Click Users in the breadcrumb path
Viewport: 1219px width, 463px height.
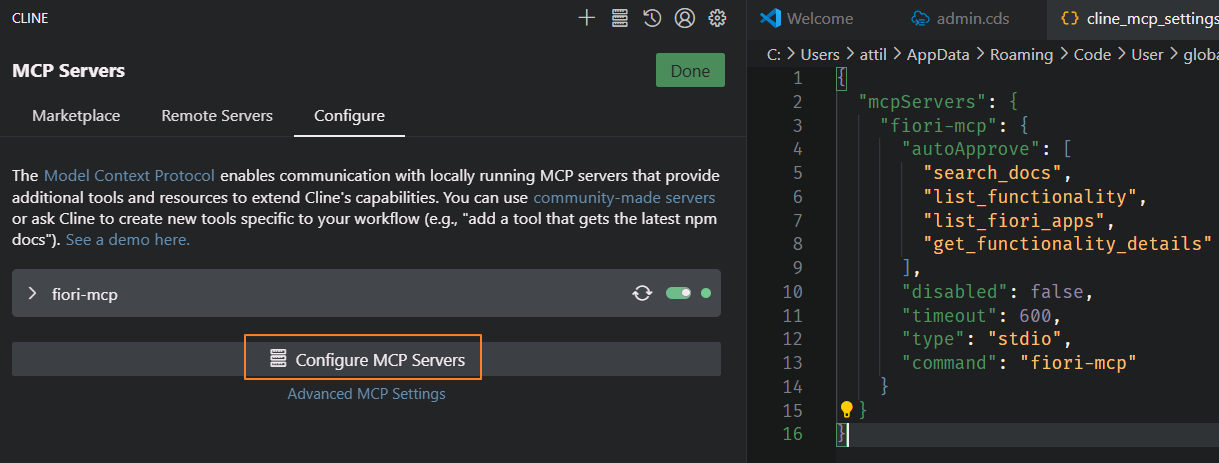pos(820,55)
